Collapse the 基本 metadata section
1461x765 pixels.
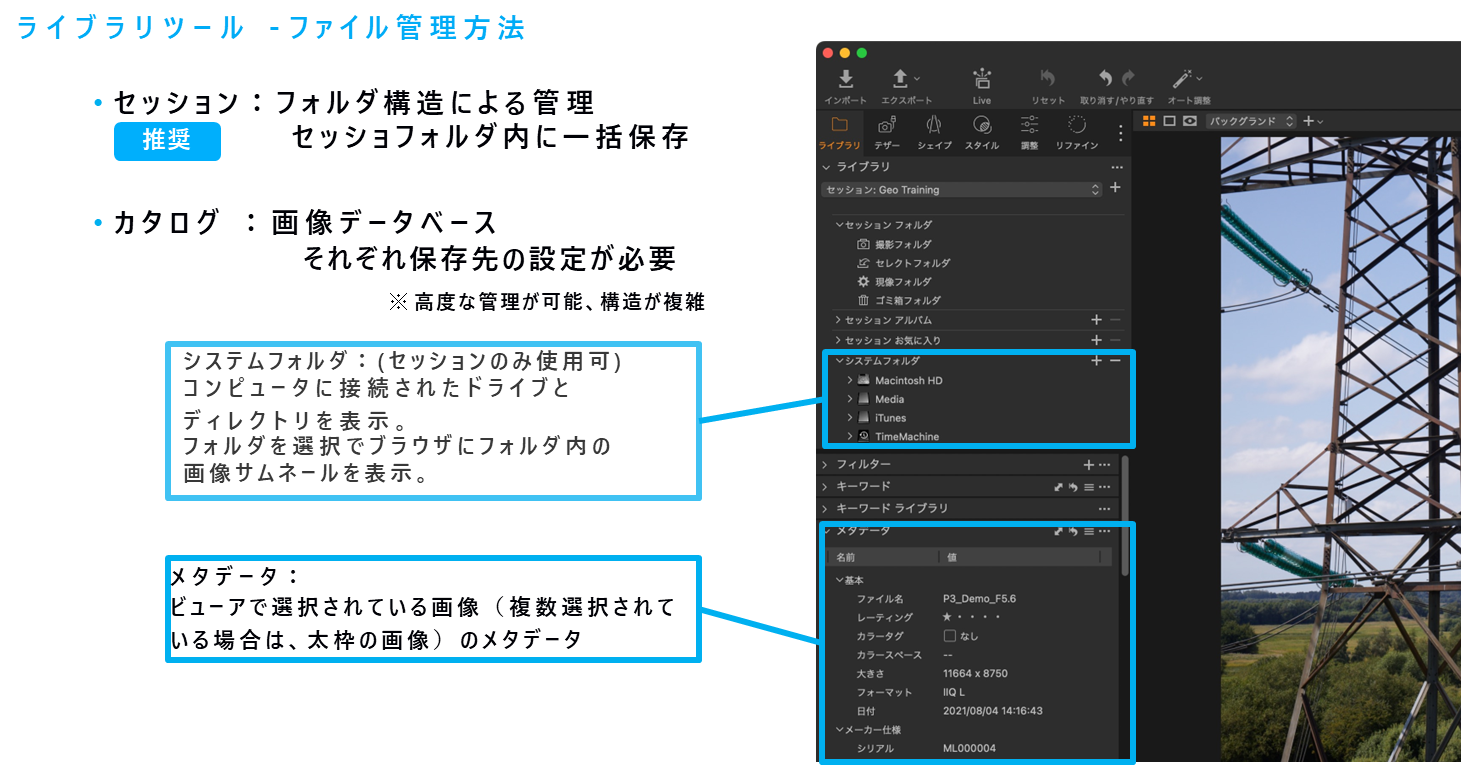coord(840,580)
